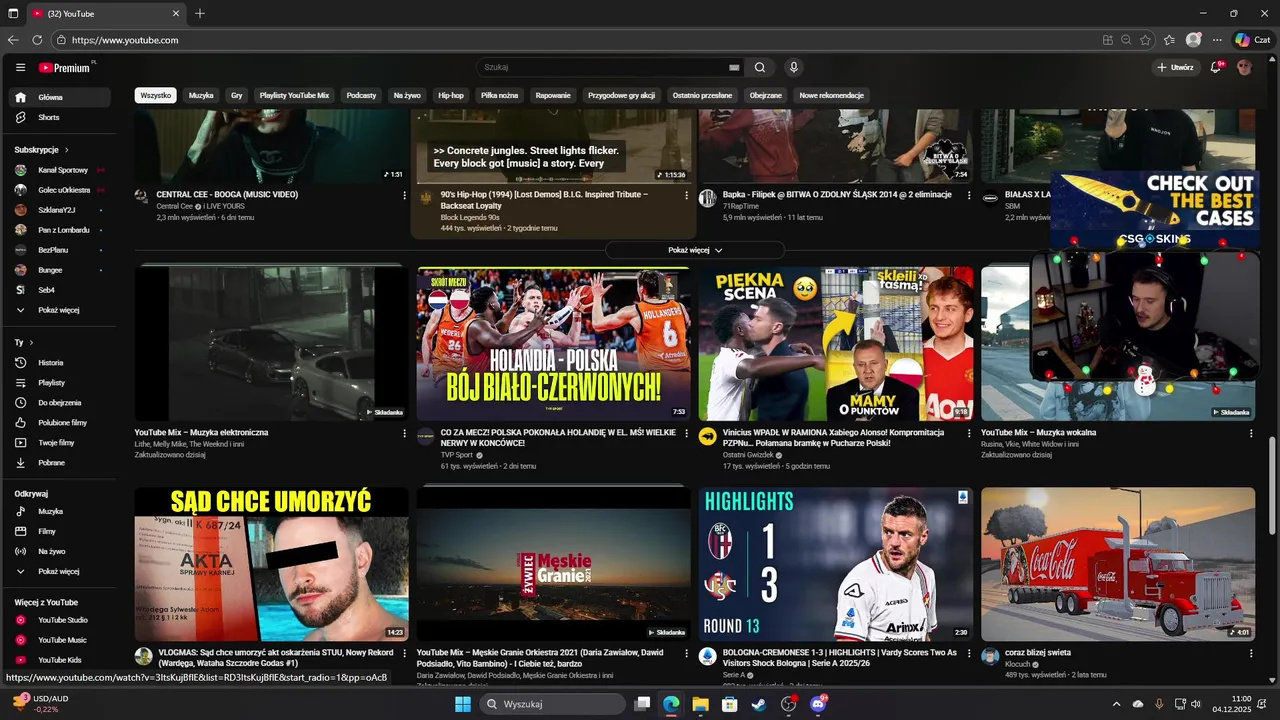1280x720 pixels.
Task: Select Playlisty YouTube Mix chip
Action: click(294, 95)
